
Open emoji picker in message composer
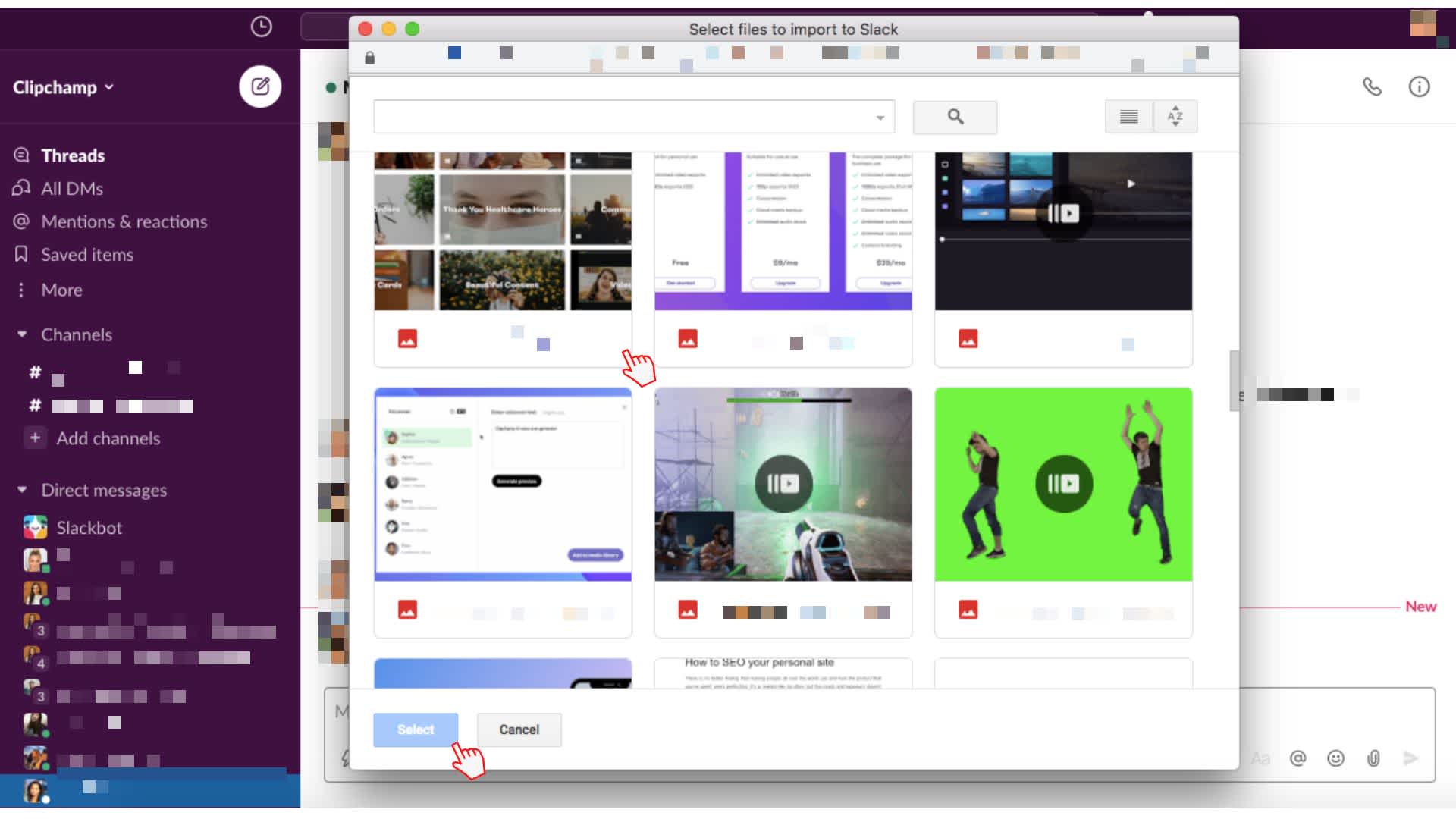[x=1335, y=758]
